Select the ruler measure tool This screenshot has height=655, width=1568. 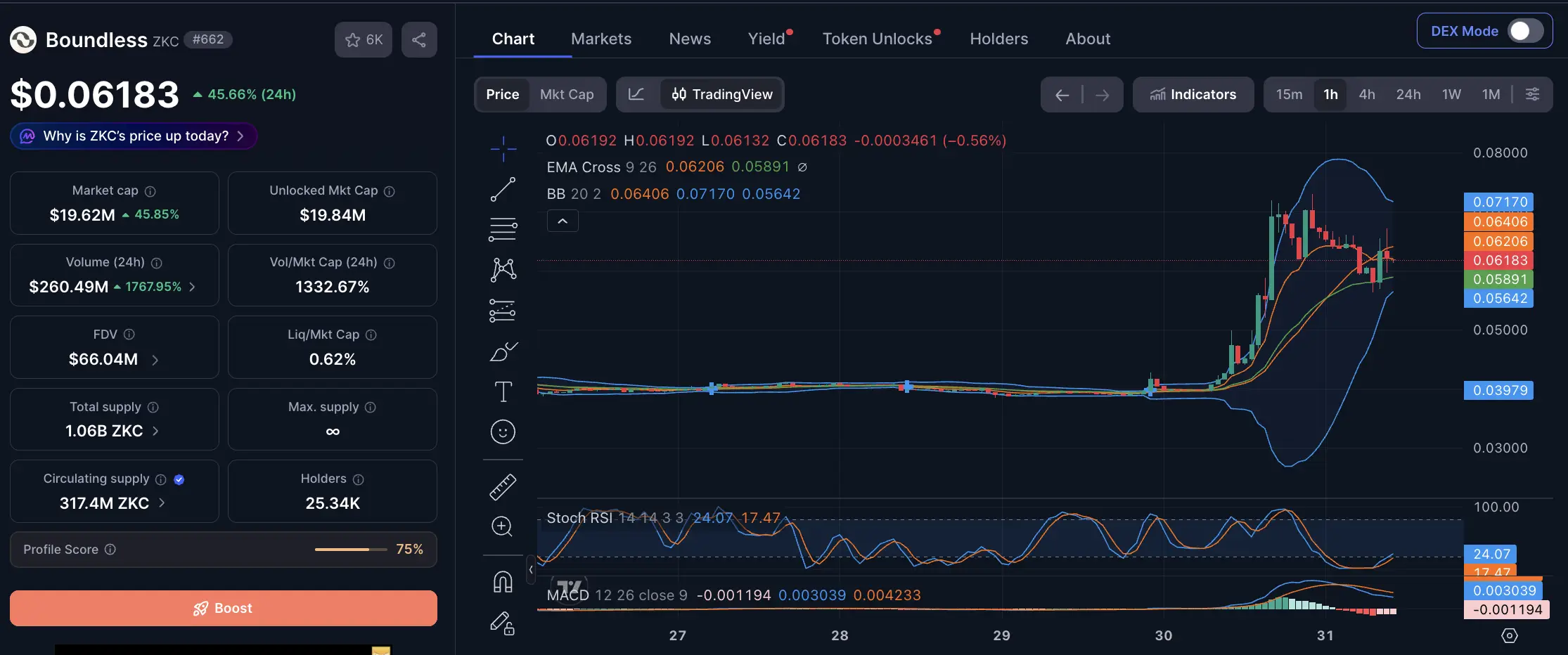pos(503,486)
